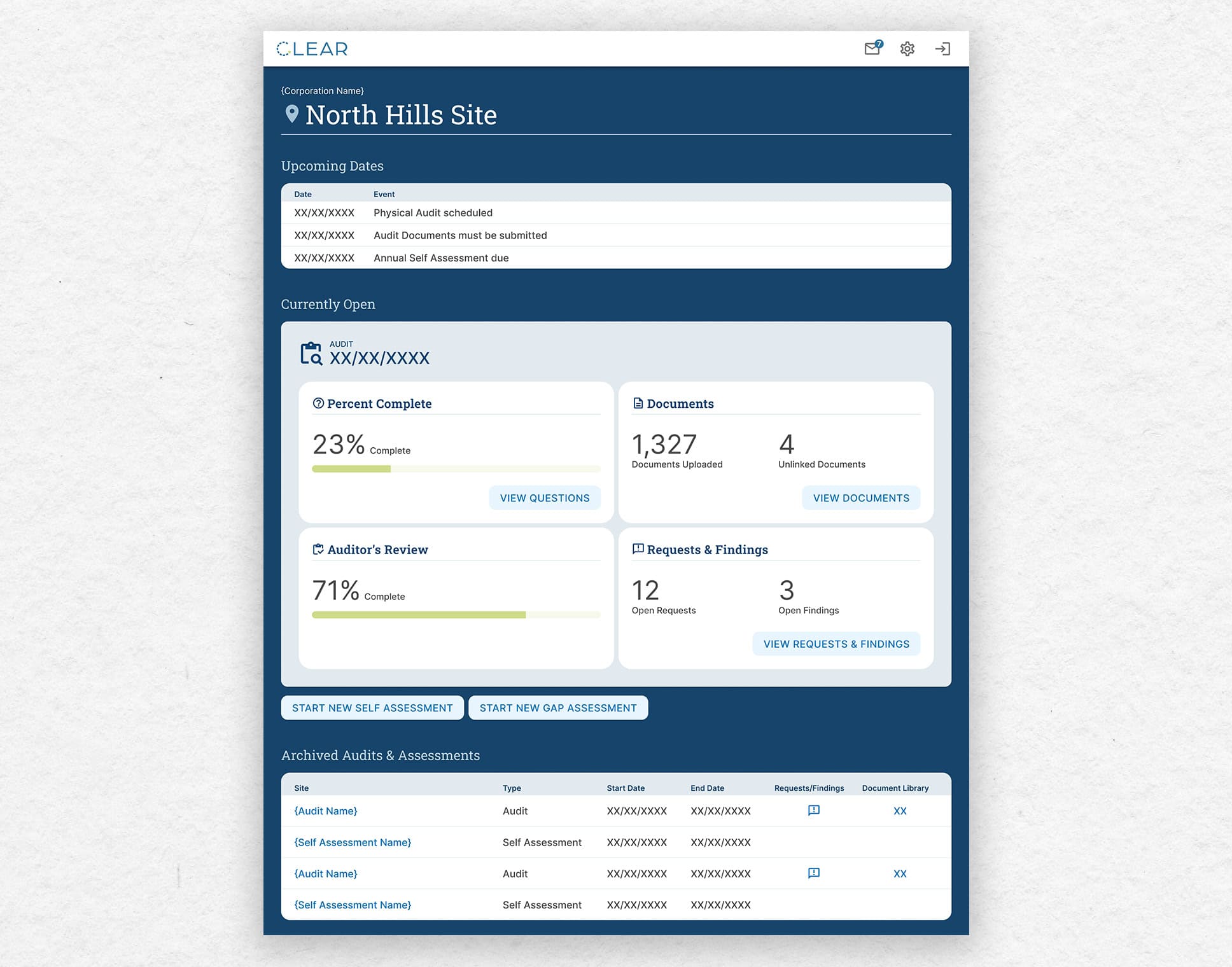The height and width of the screenshot is (967, 1232).
Task: Click the Percent Complete question mark icon
Action: pos(318,403)
